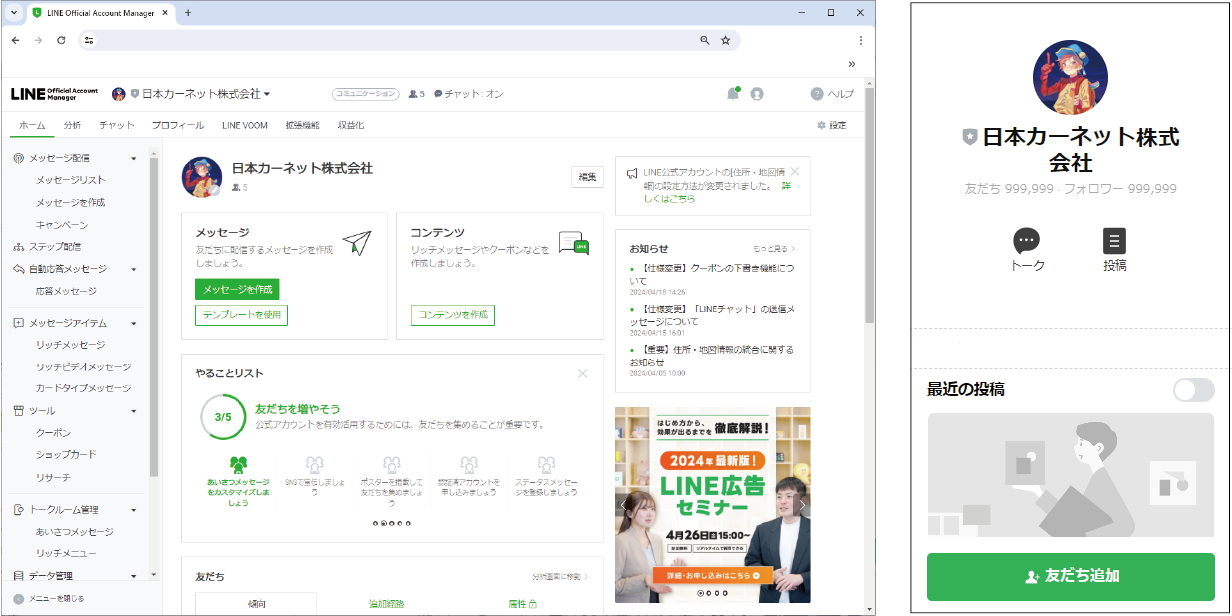Click the main page vertical scrollbar
Screen dimensions: 1232x616
coord(869,204)
